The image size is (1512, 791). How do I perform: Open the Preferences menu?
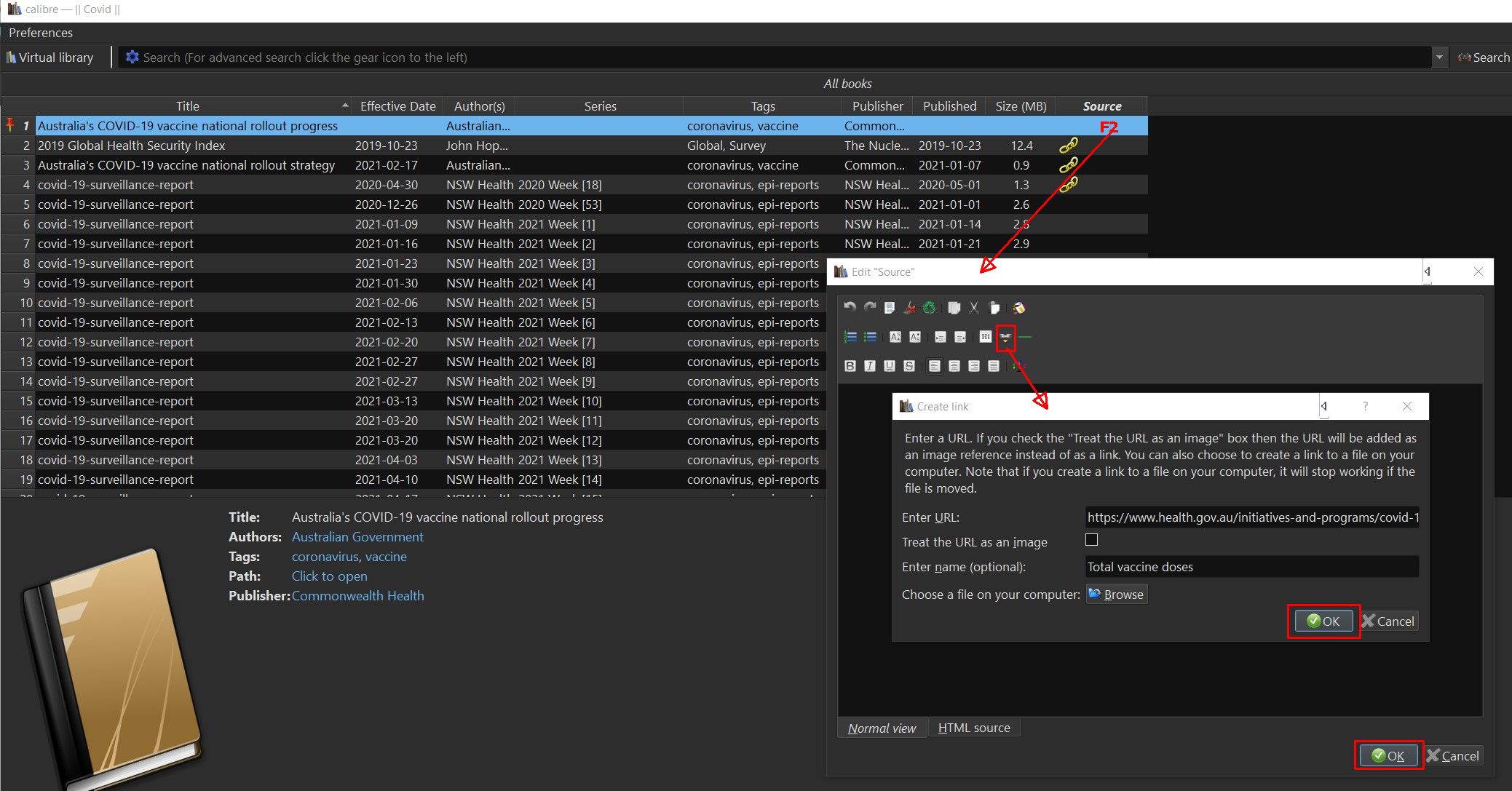[41, 33]
